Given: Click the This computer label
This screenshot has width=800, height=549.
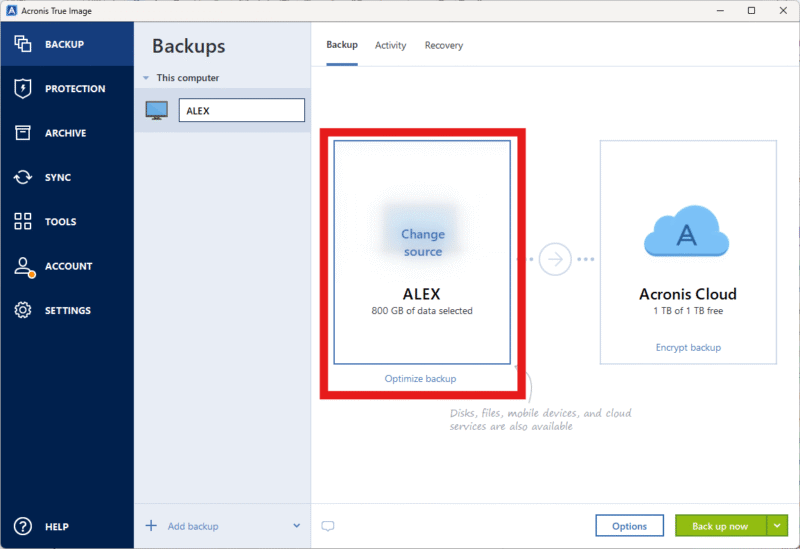Looking at the screenshot, I should (x=188, y=78).
